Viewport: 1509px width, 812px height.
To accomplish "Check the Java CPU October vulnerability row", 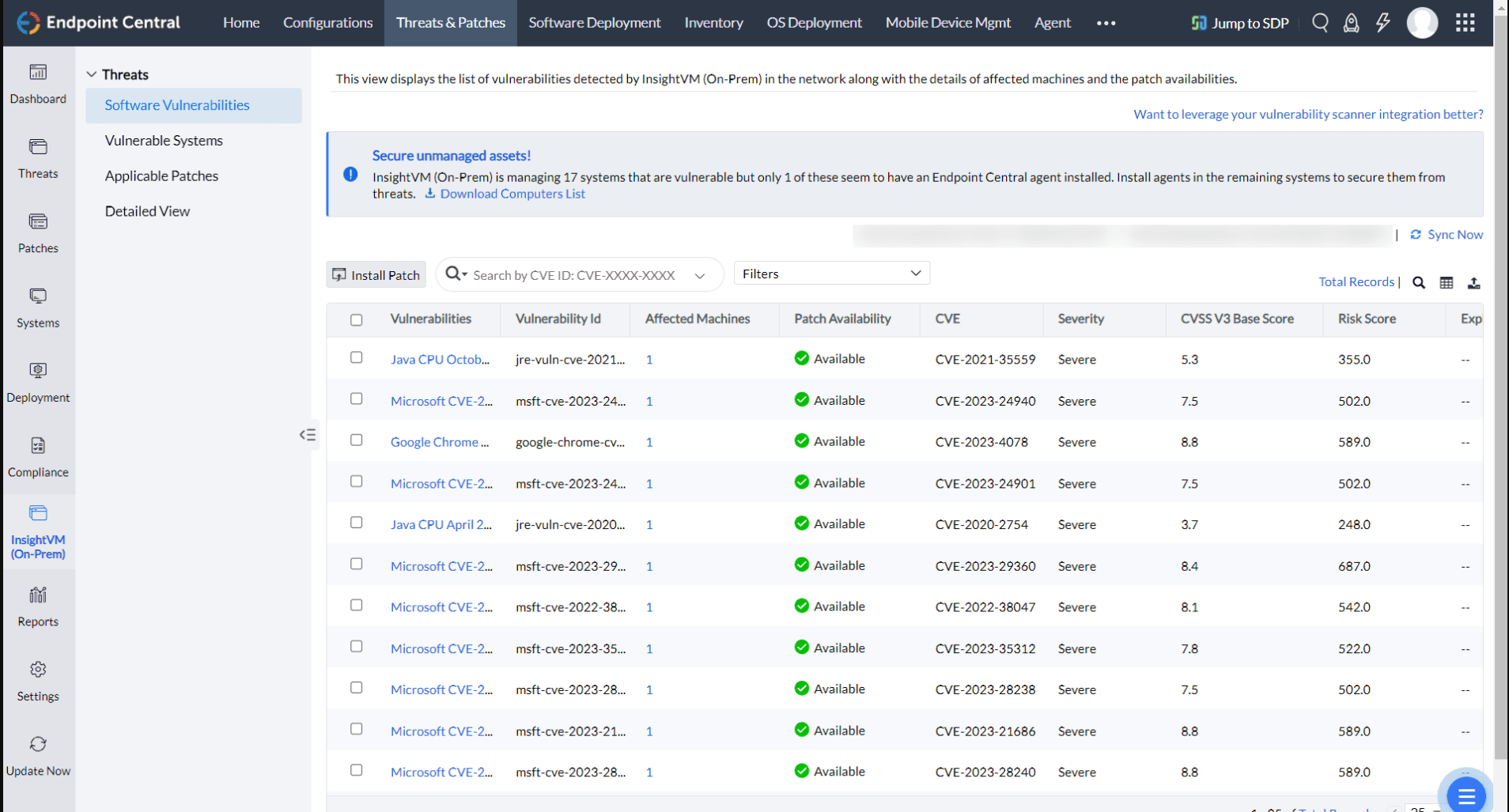I will click(356, 357).
